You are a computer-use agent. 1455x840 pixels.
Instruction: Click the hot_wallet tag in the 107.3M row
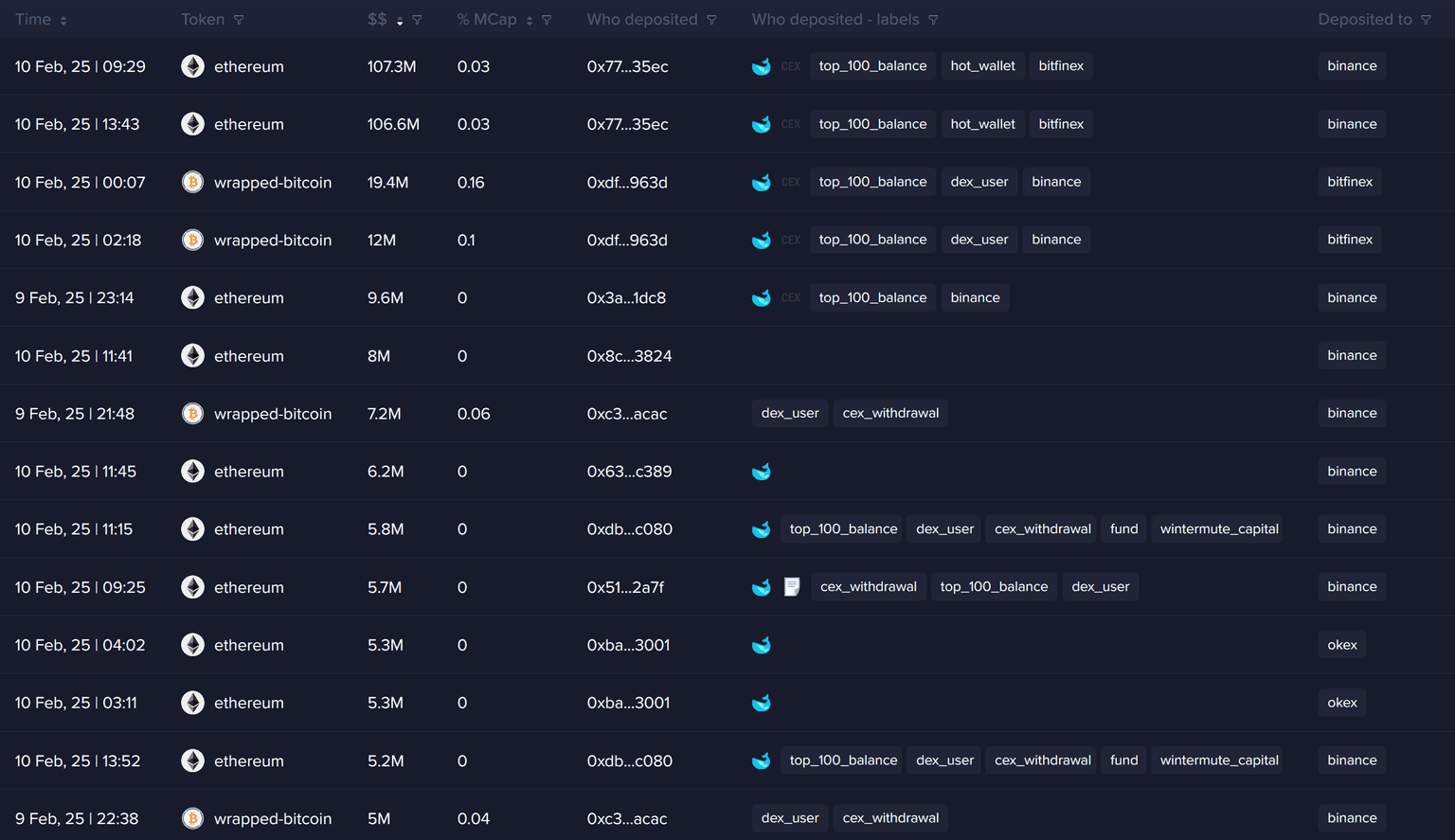(982, 66)
